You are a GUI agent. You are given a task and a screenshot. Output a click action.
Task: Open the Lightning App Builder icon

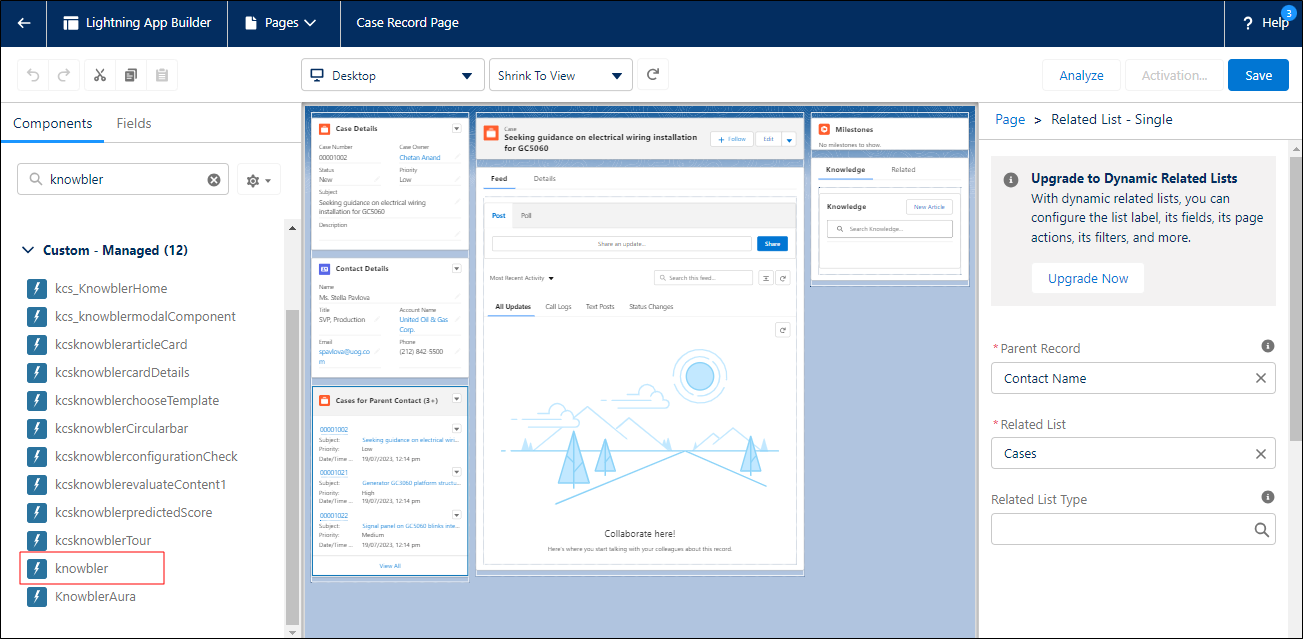(x=71, y=22)
